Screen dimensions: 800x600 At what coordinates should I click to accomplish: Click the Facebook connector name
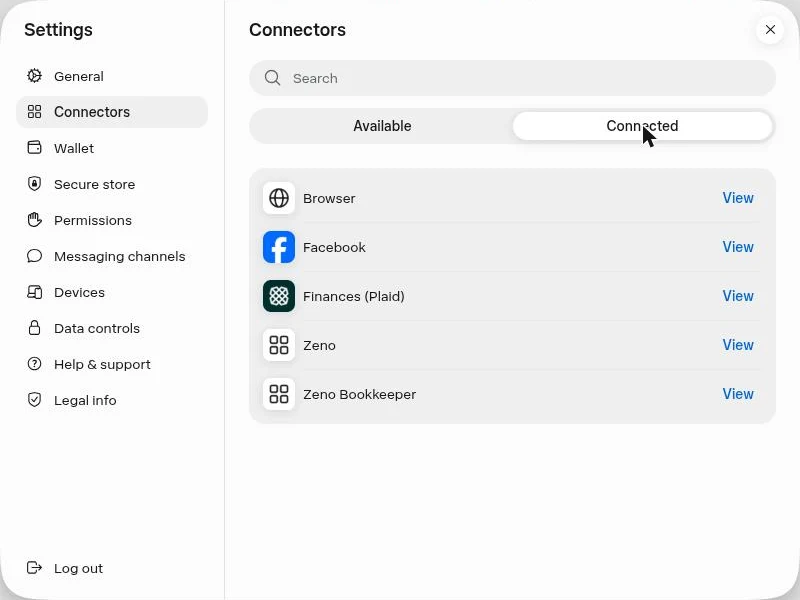334,247
